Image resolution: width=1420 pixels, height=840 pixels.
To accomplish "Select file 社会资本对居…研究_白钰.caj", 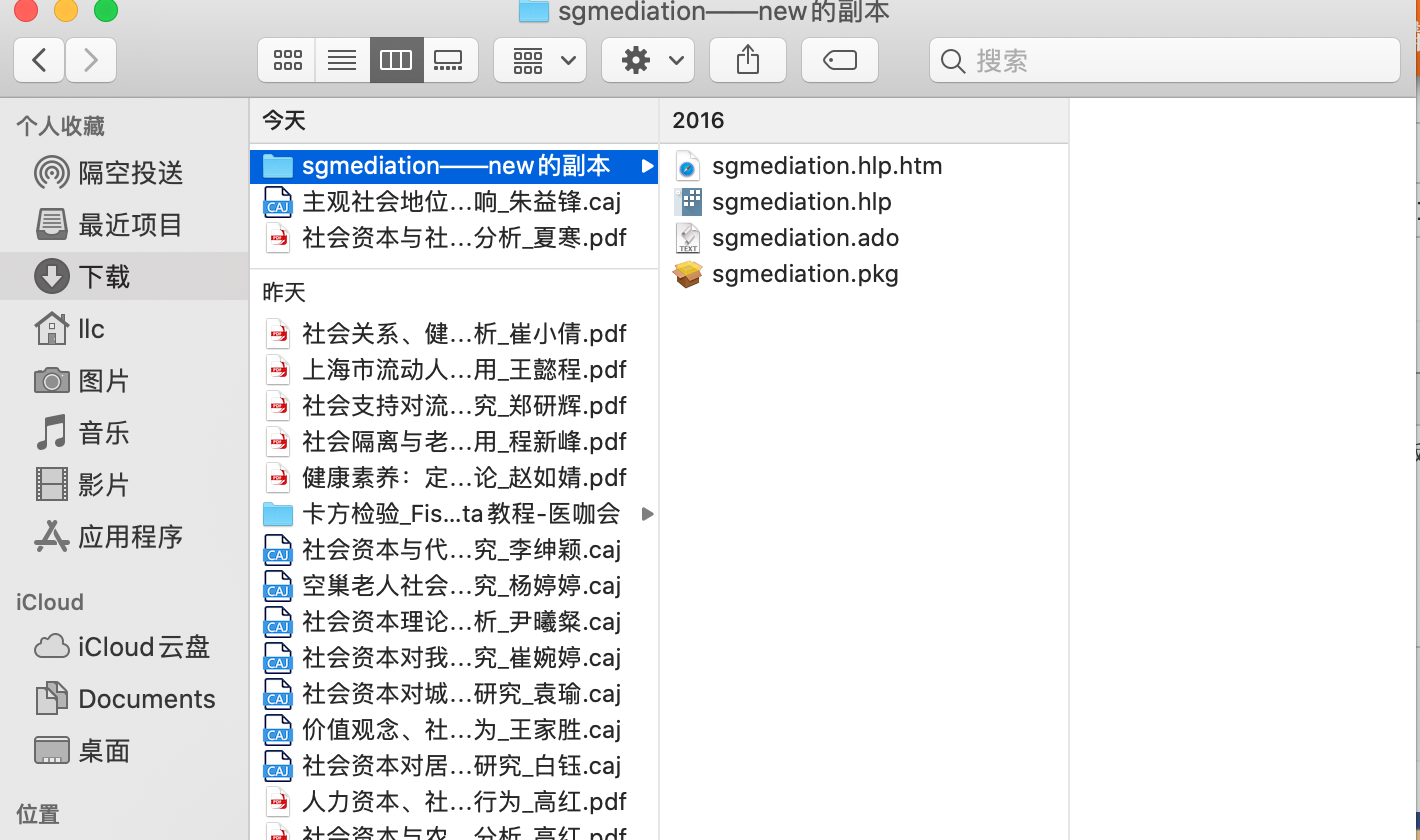I will click(x=454, y=766).
